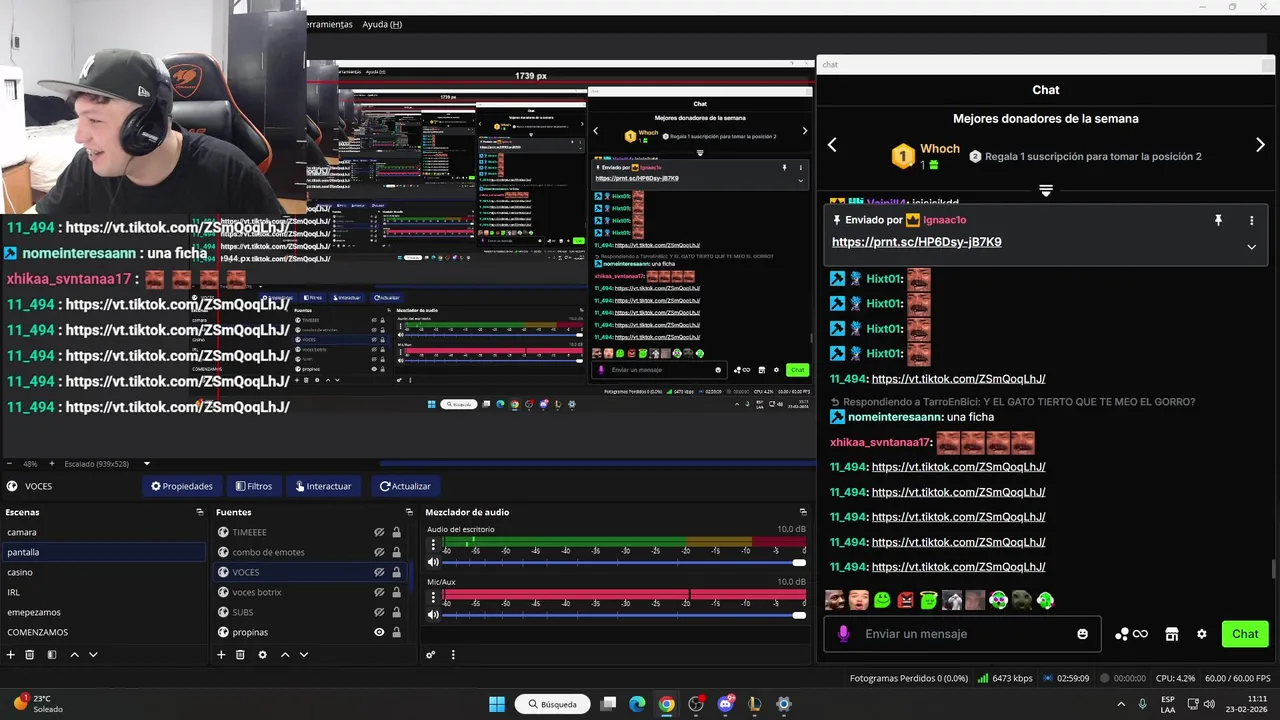Open advanced audio properties gears icon

point(431,655)
